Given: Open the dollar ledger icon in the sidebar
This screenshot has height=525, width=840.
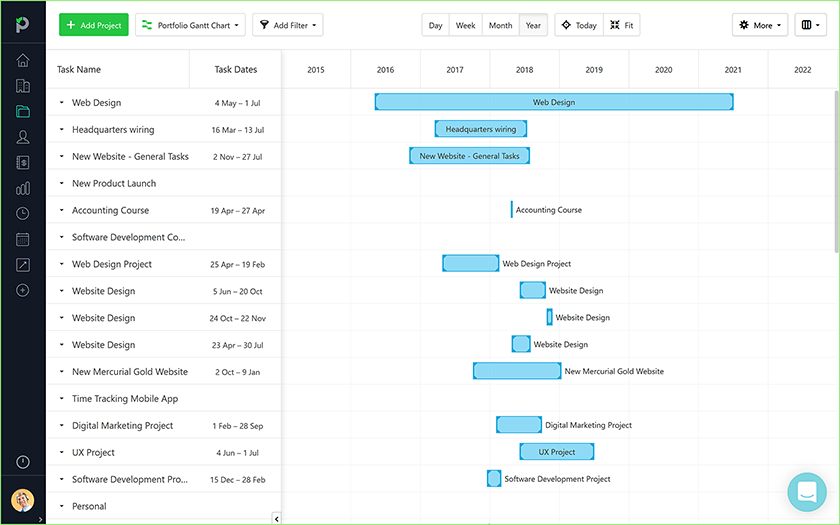Looking at the screenshot, I should [22, 162].
